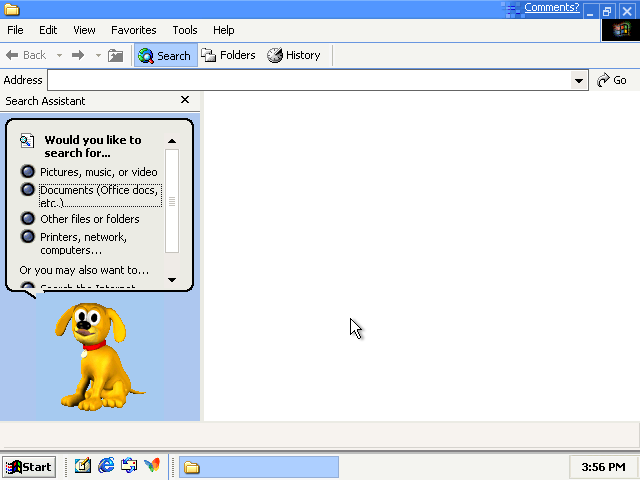Launch the notepad quick launch icon
640x480 pixels.
coord(83,466)
